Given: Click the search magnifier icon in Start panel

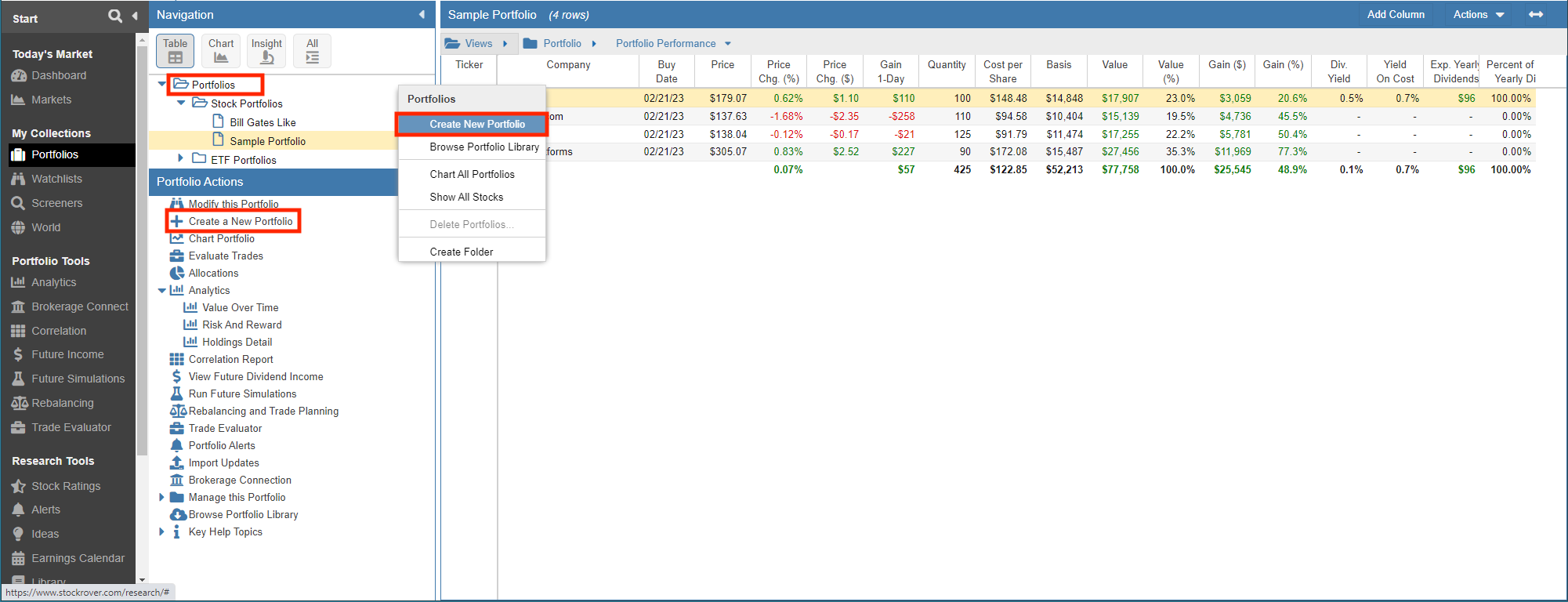Looking at the screenshot, I should (115, 16).
